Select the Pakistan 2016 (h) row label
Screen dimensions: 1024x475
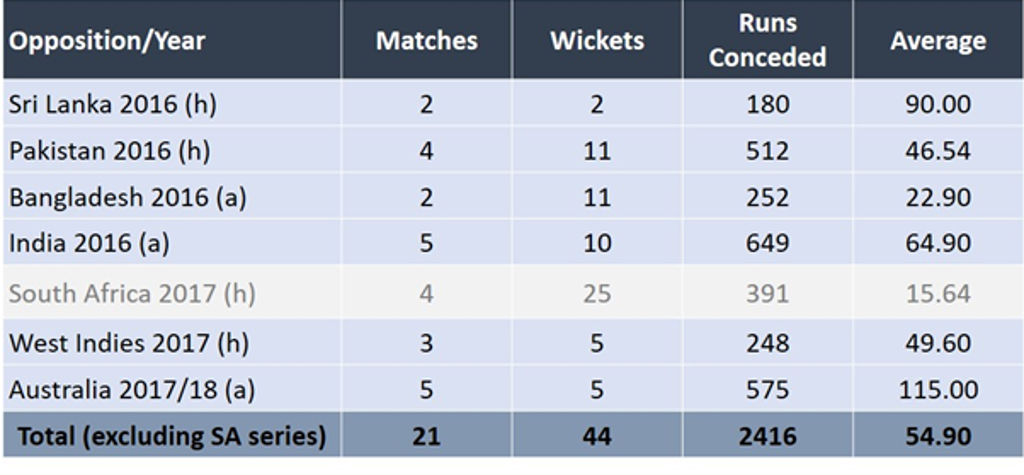pyautogui.click(x=109, y=151)
